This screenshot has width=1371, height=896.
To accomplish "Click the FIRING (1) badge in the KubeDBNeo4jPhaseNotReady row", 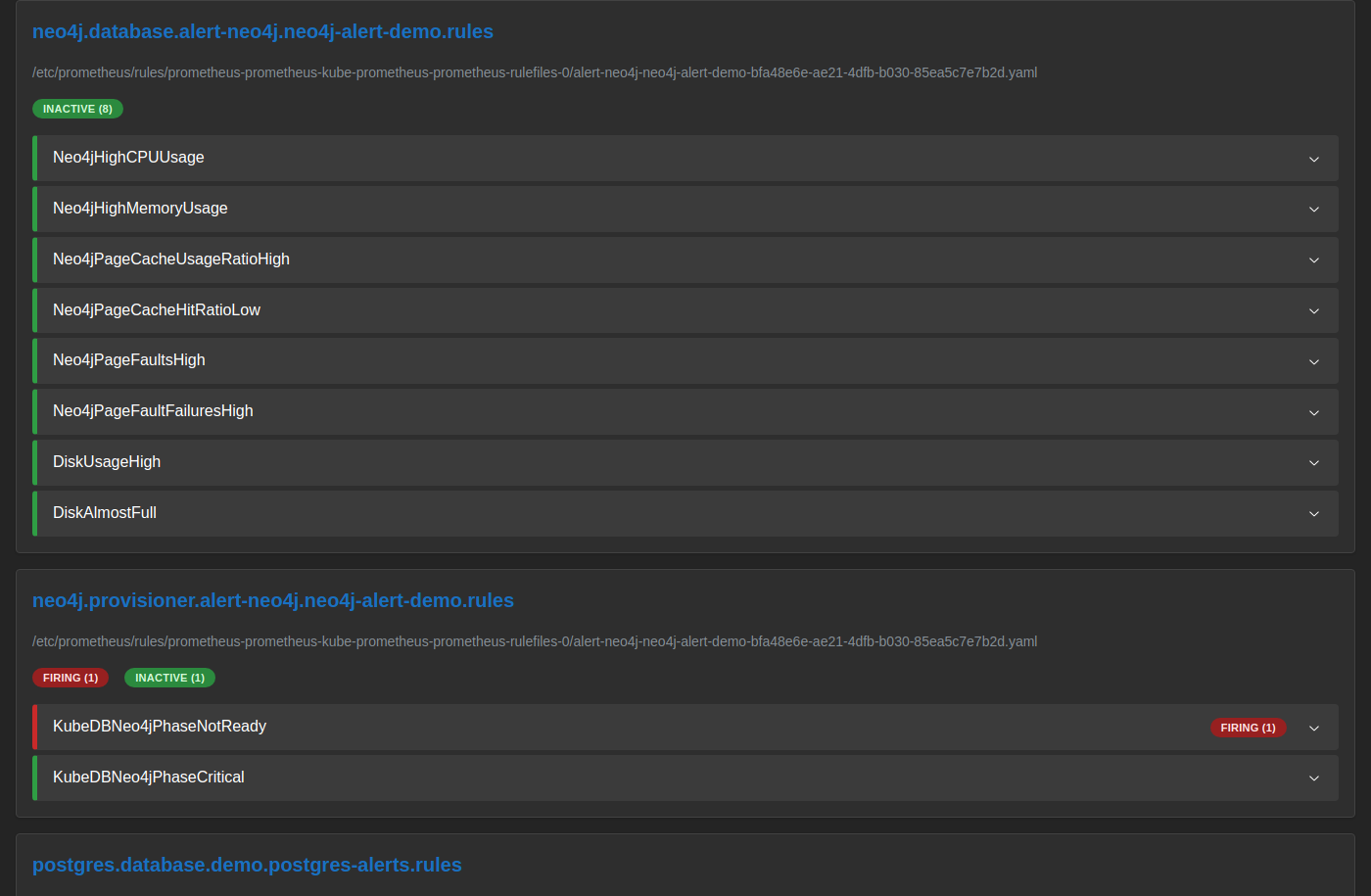I will point(1248,728).
